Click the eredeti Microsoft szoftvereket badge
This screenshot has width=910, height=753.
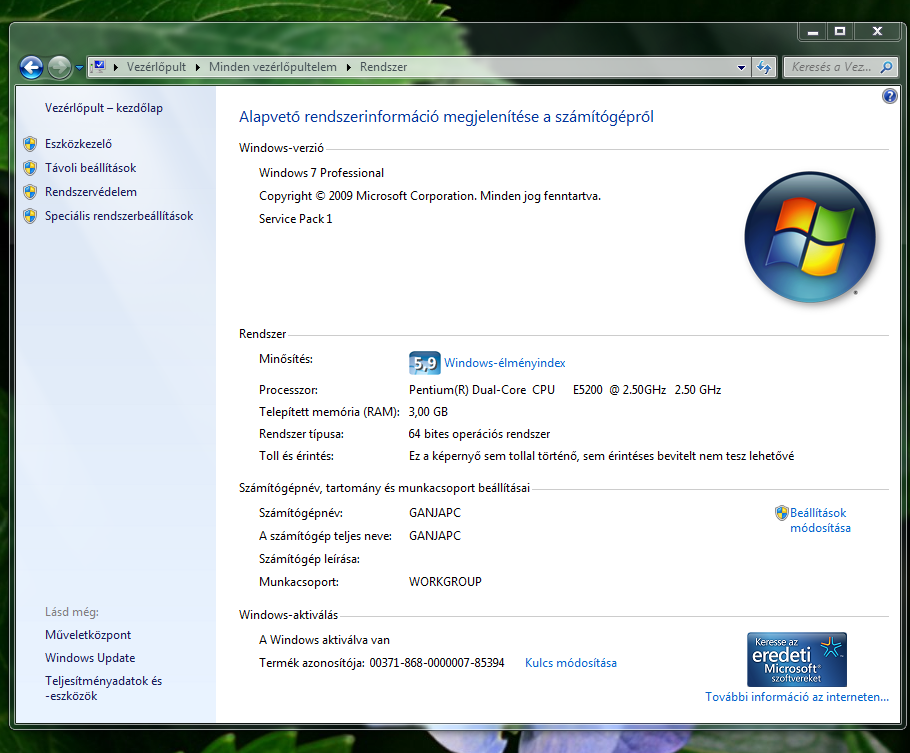pos(796,660)
